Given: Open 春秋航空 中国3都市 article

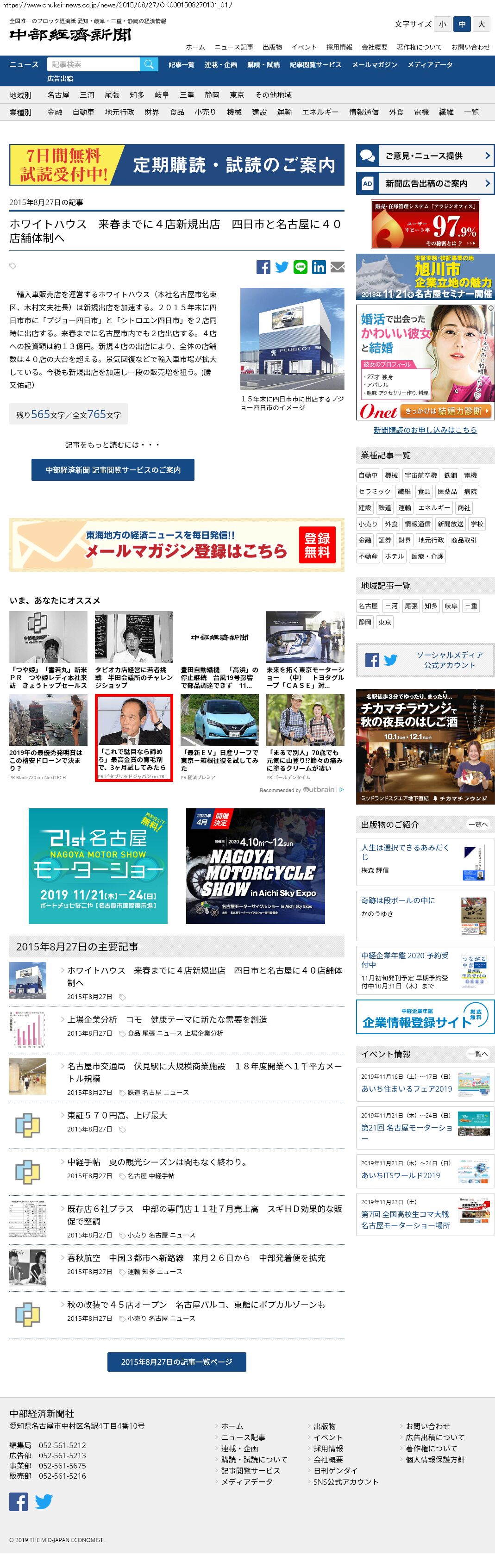Looking at the screenshot, I should [x=196, y=1257].
